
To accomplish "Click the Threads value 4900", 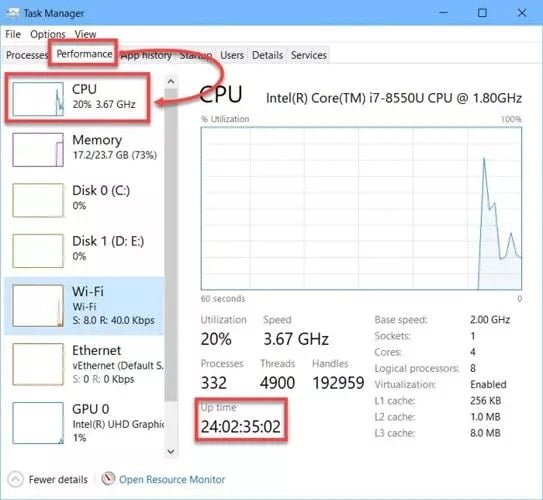I will coord(277,383).
